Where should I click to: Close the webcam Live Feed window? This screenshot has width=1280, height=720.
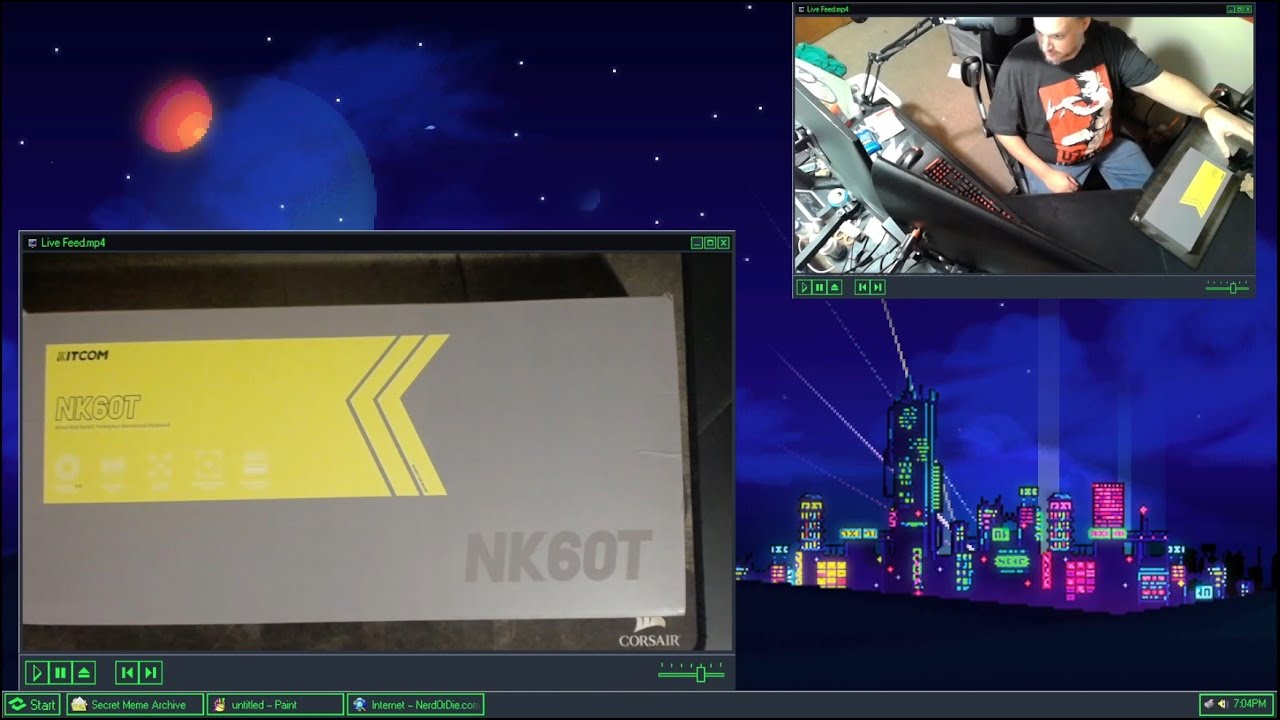(x=1247, y=9)
